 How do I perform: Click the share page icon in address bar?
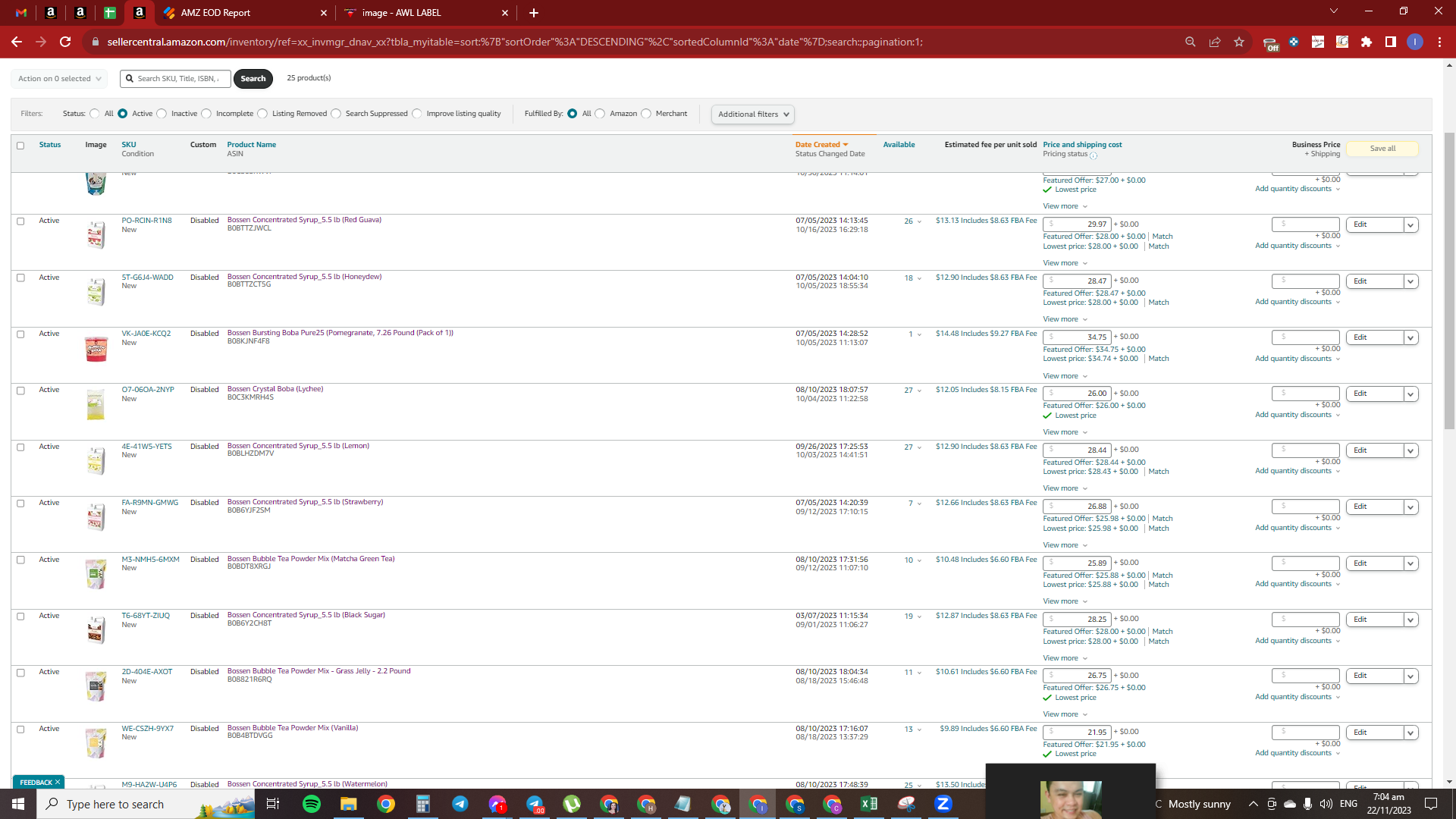pos(1215,42)
